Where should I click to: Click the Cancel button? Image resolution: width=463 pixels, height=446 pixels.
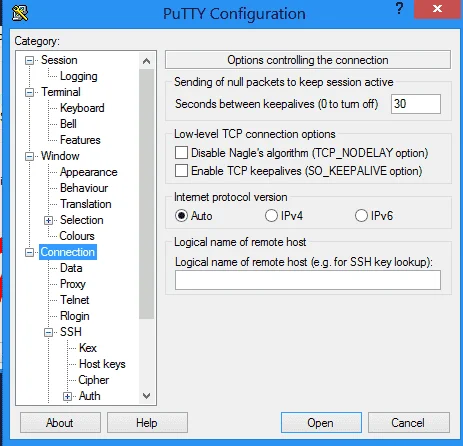click(409, 423)
